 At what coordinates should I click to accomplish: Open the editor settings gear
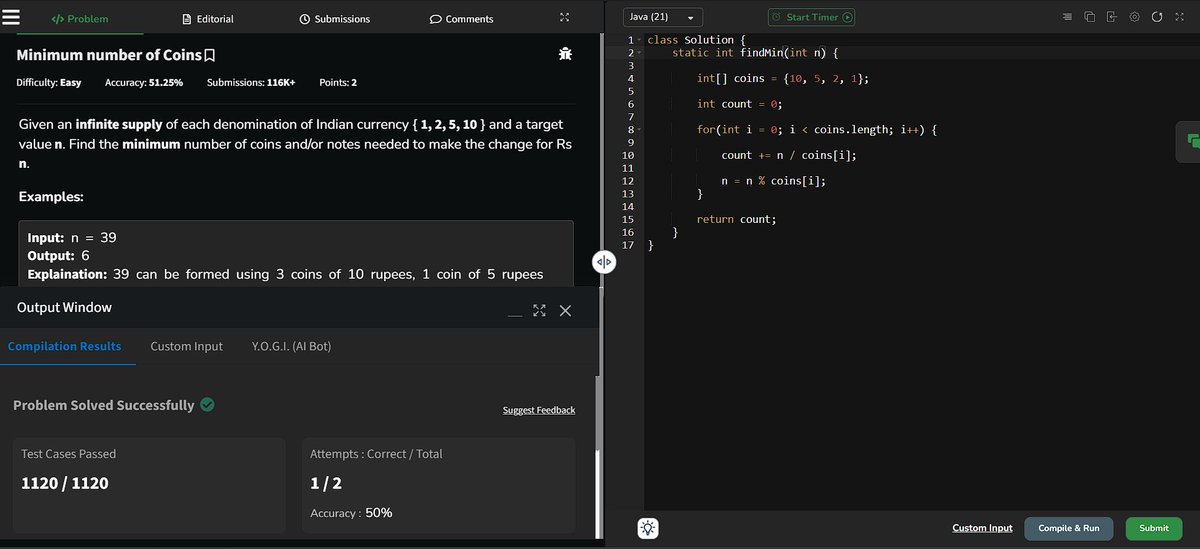tap(1134, 17)
